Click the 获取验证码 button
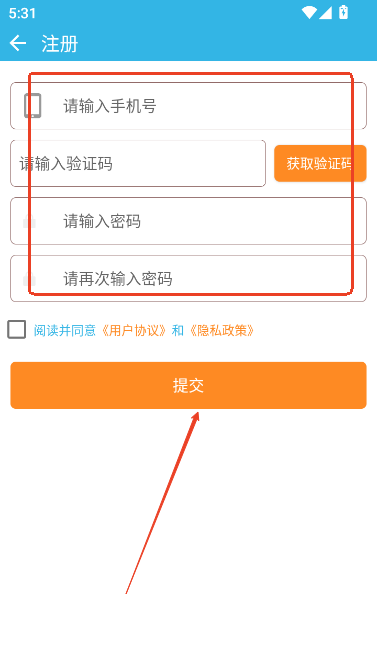Screen dimensions: 377x670 tap(320, 163)
